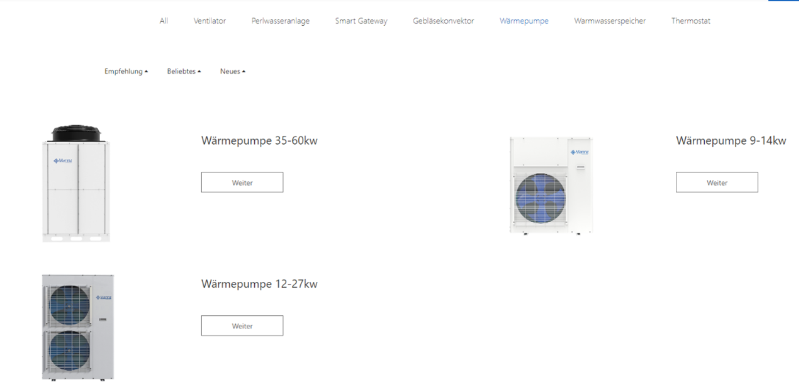Go to the Gebläsekonvektor tab

pos(443,21)
